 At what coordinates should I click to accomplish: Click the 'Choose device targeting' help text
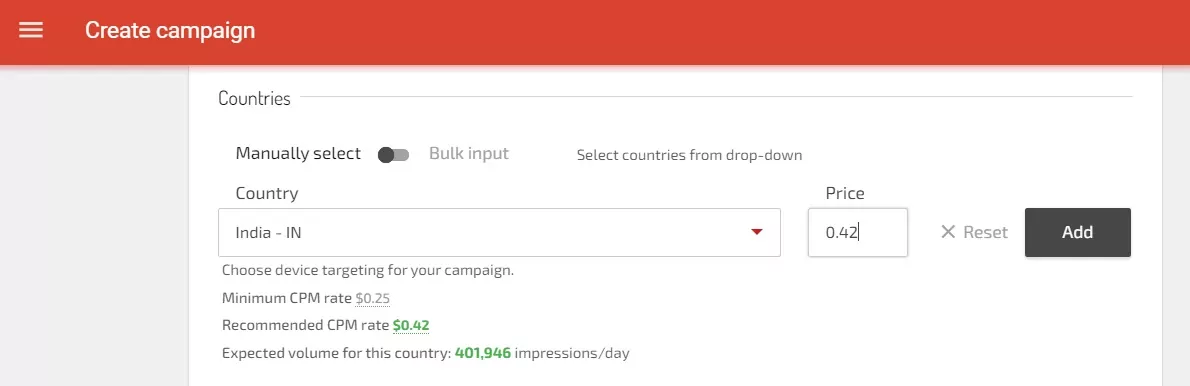pos(368,271)
